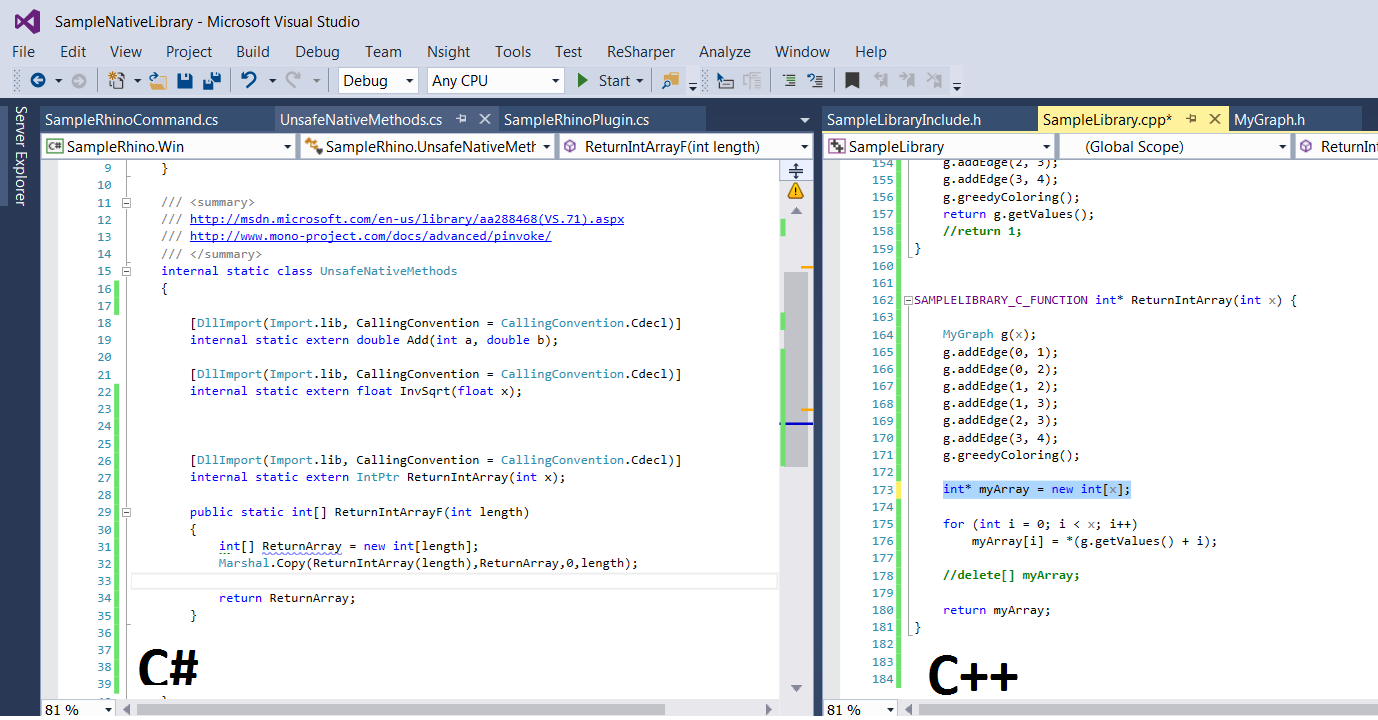Click the Comment Out Selected Lines icon
This screenshot has width=1378, height=720.
[x=790, y=80]
